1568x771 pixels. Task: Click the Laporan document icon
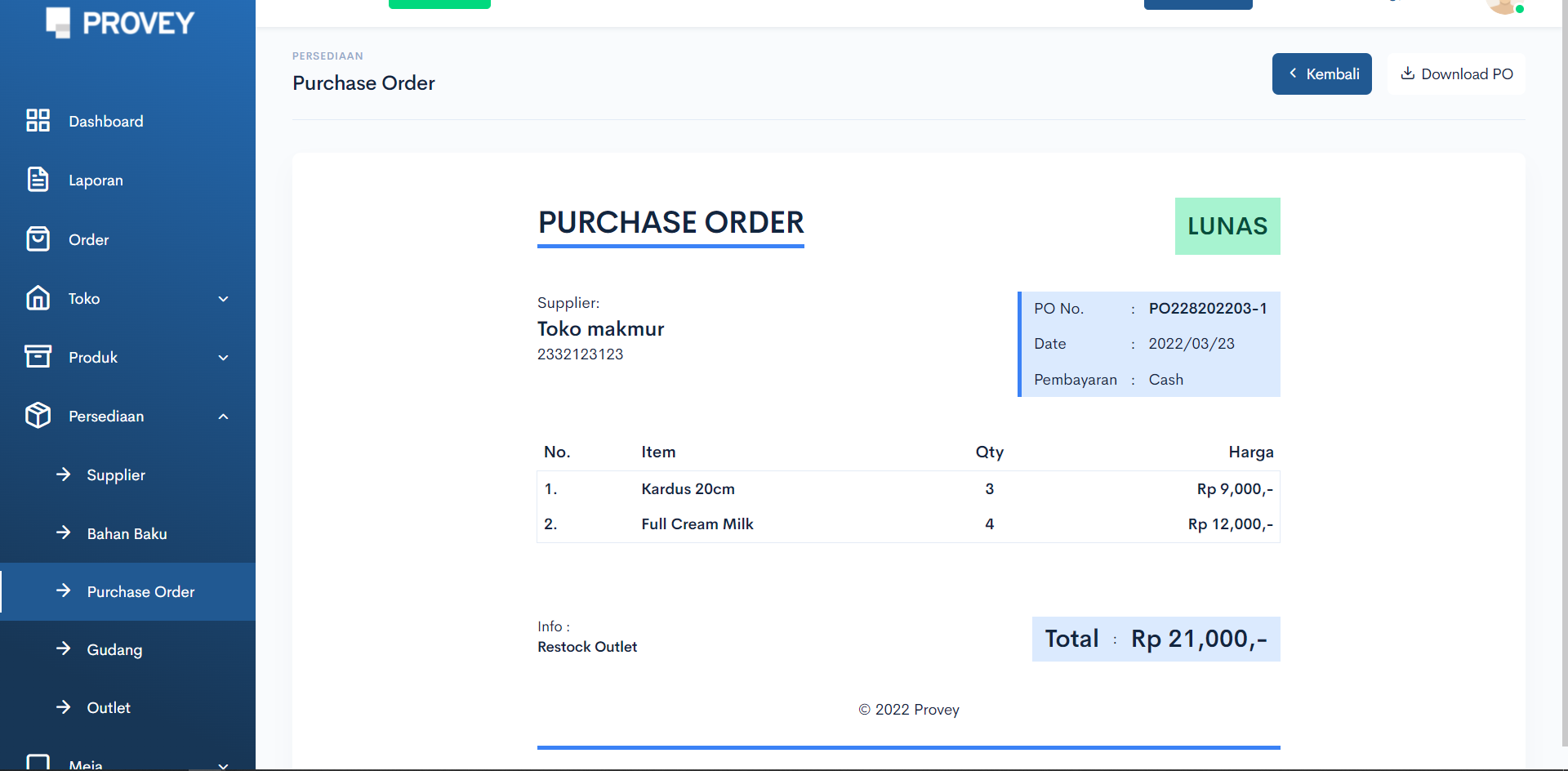coord(38,180)
